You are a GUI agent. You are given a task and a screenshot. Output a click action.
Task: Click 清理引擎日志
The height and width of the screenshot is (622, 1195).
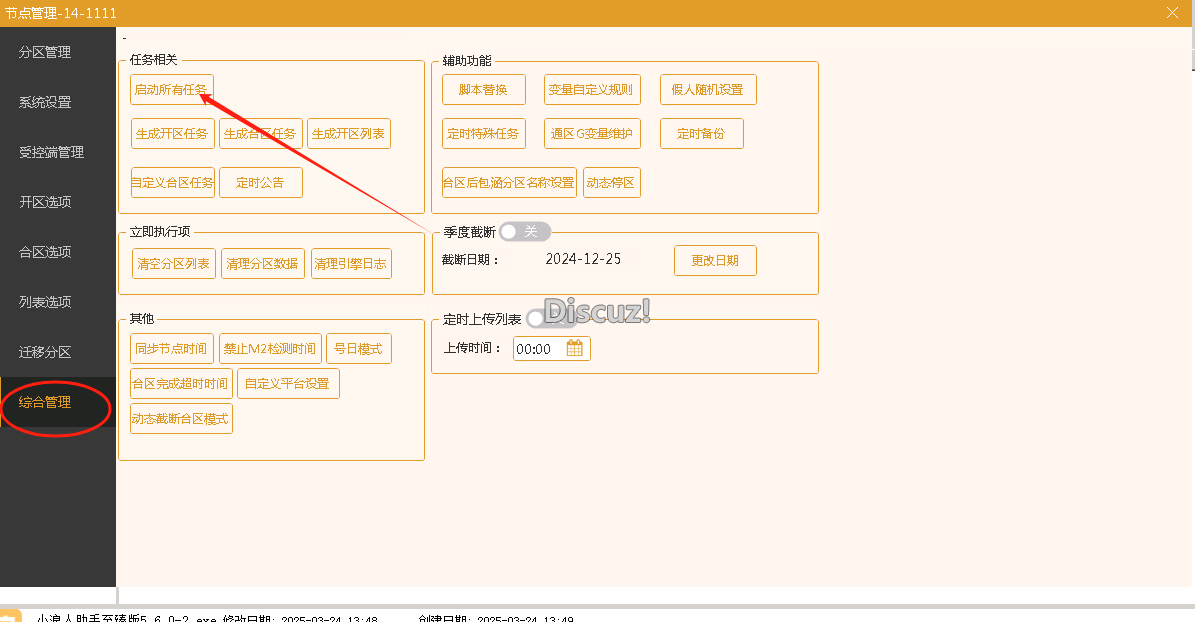(x=351, y=263)
